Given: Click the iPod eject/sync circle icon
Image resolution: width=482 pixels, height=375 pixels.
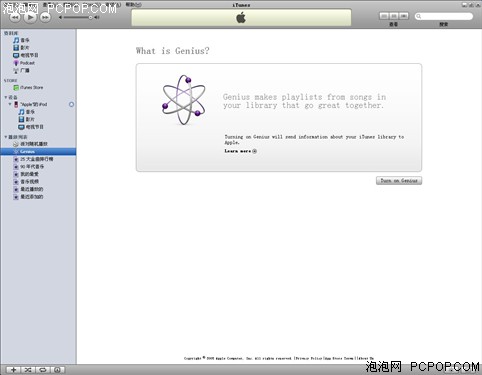Looking at the screenshot, I should (x=71, y=104).
